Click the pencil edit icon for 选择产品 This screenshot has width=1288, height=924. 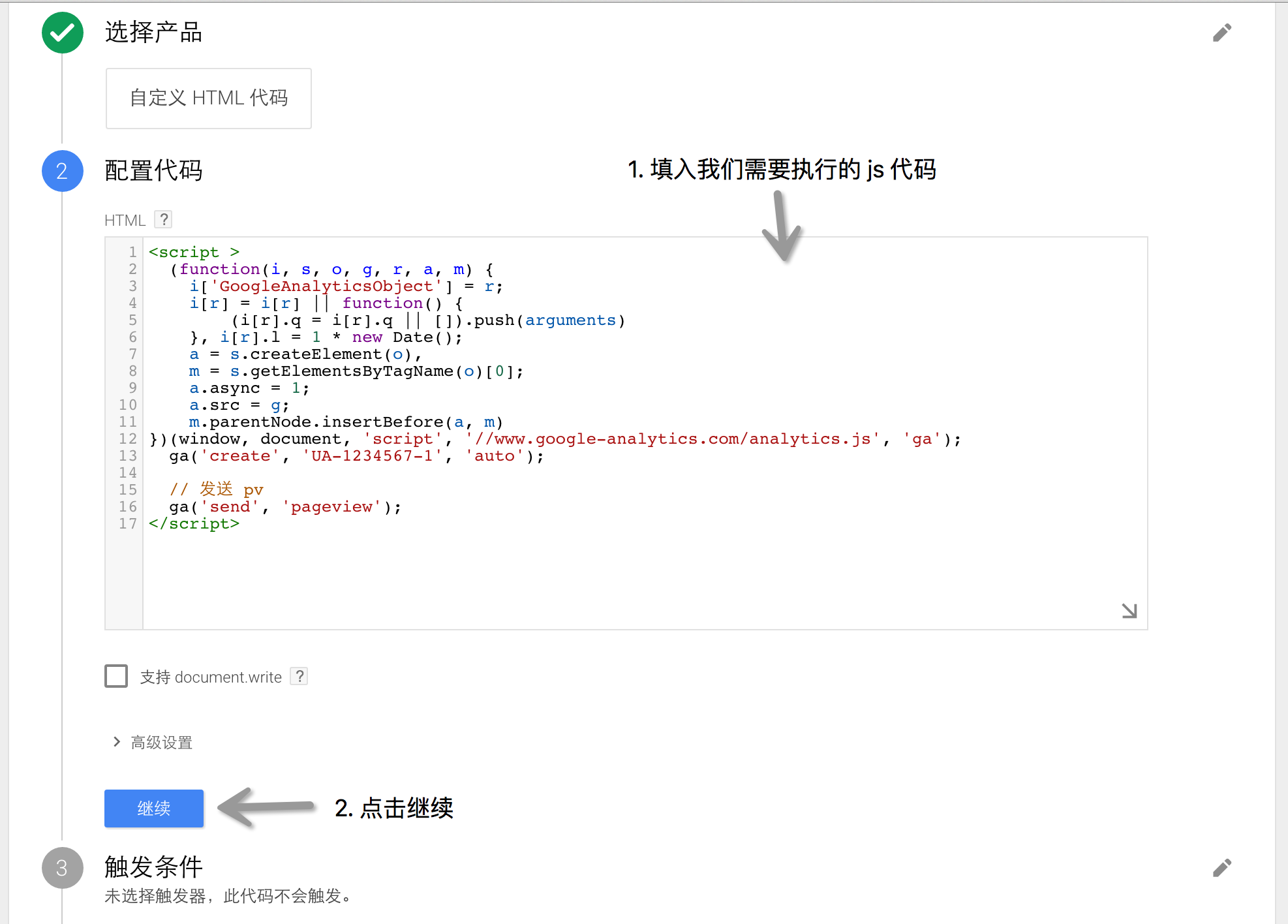[x=1221, y=33]
